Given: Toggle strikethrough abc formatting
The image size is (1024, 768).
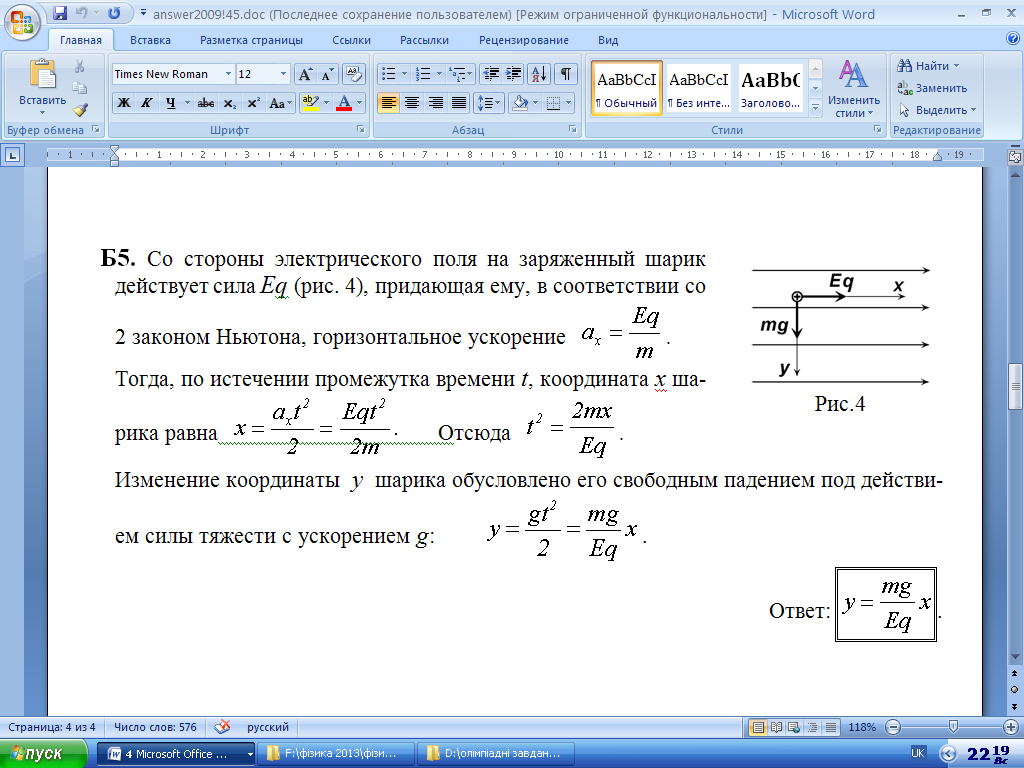Looking at the screenshot, I should coord(206,103).
